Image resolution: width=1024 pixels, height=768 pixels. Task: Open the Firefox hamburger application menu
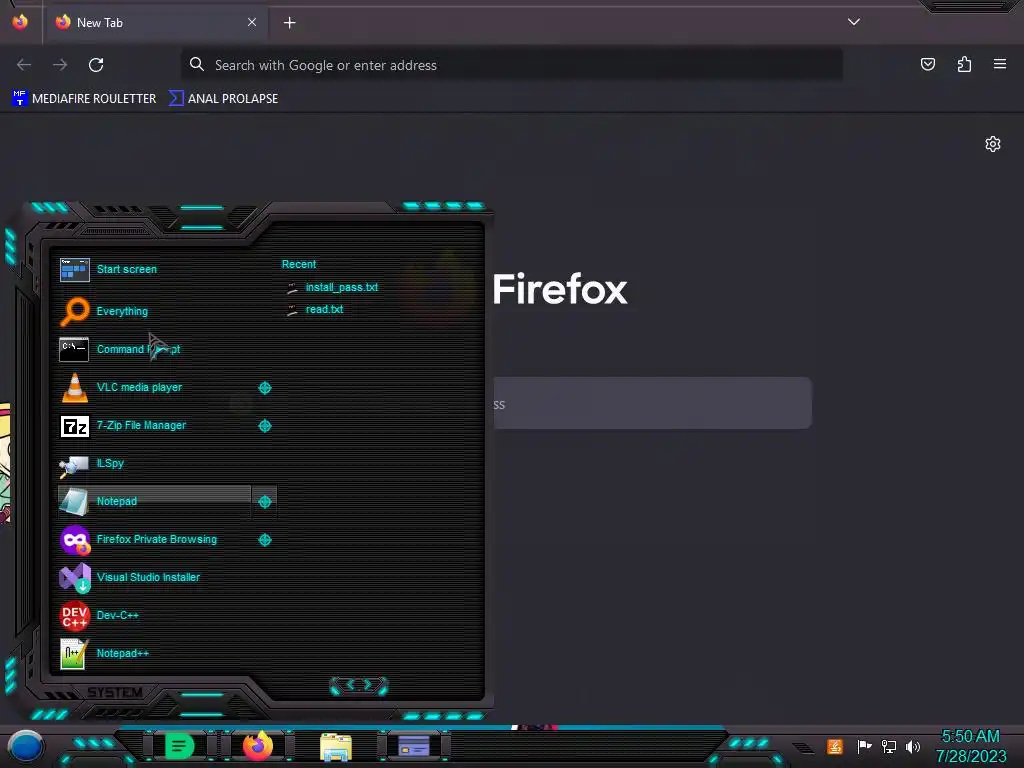(1000, 64)
